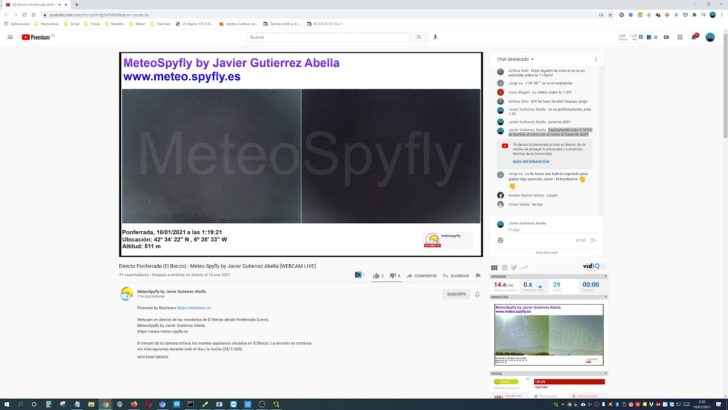
Task: Open the YouTube hamburger guide menu
Action: coord(11,37)
